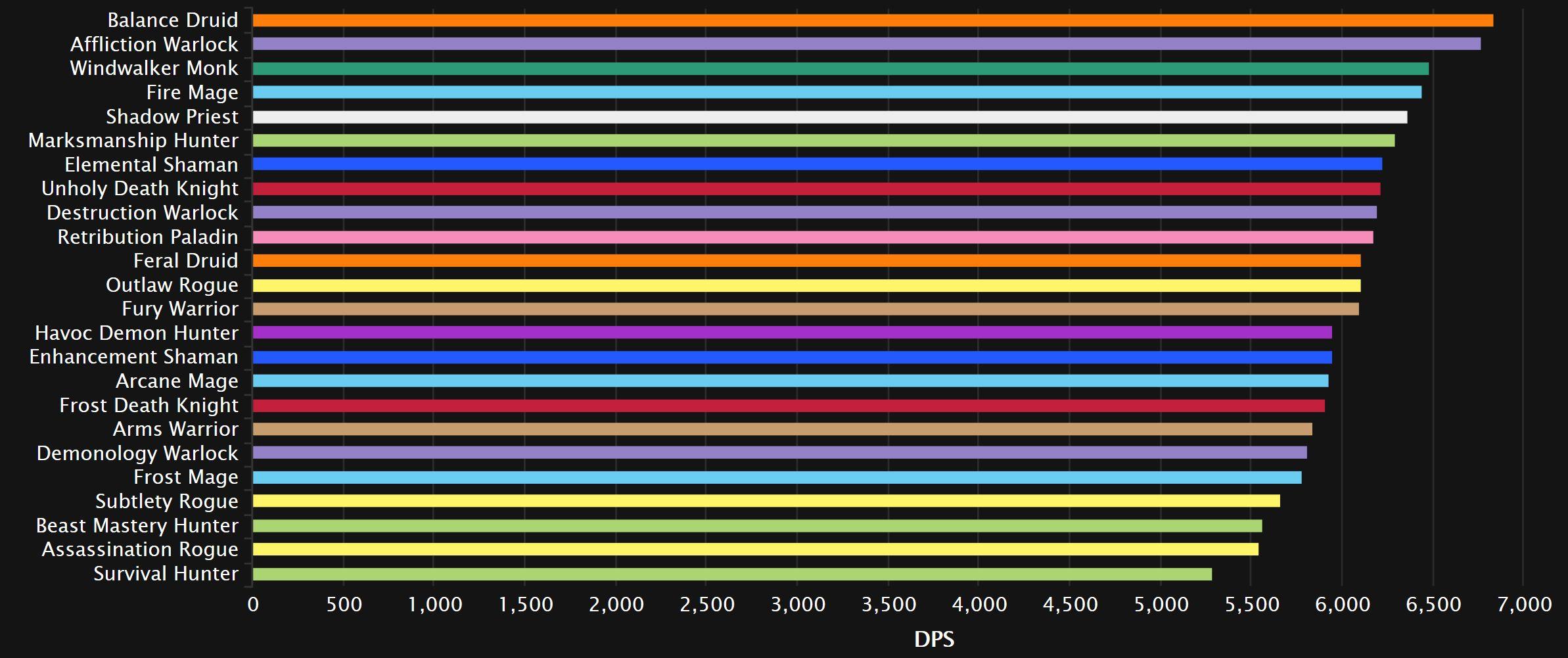Select the Assassination Rogue bar
Image resolution: width=1568 pixels, height=658 pixels.
pyautogui.click(x=756, y=550)
